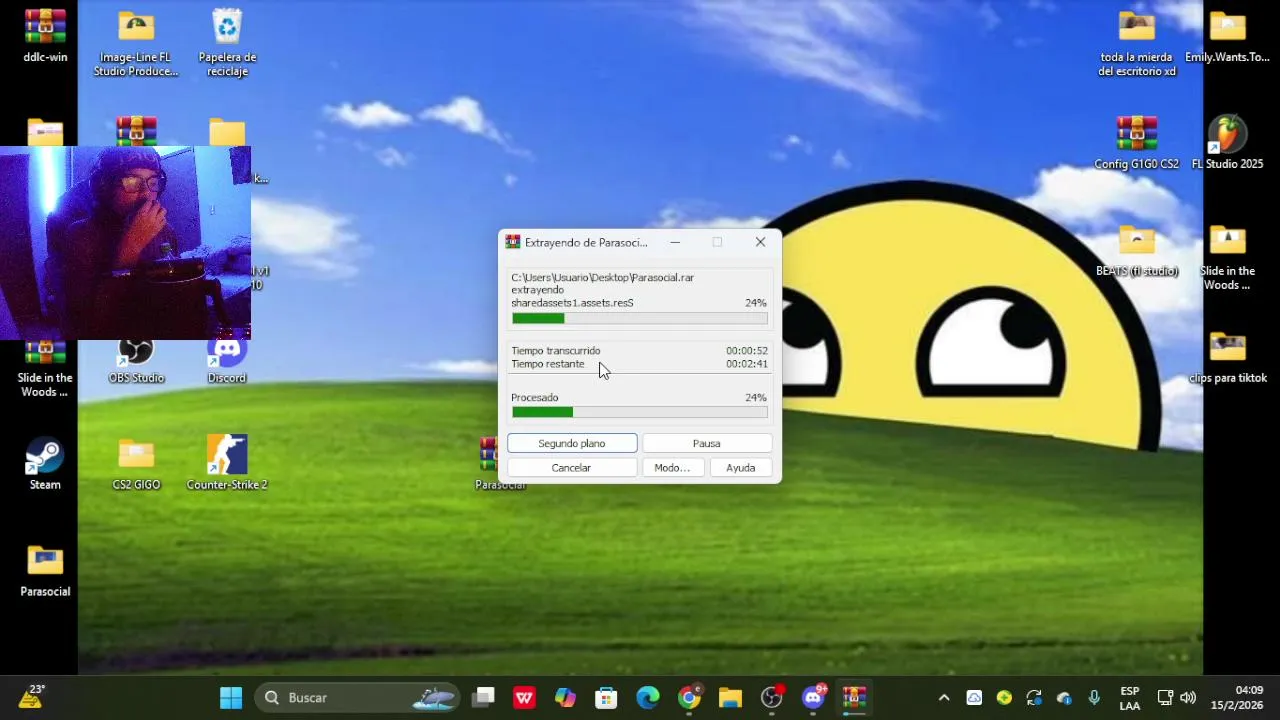Image resolution: width=1280 pixels, height=720 pixels.
Task: Open Google Chrome from the taskbar
Action: [x=689, y=698]
